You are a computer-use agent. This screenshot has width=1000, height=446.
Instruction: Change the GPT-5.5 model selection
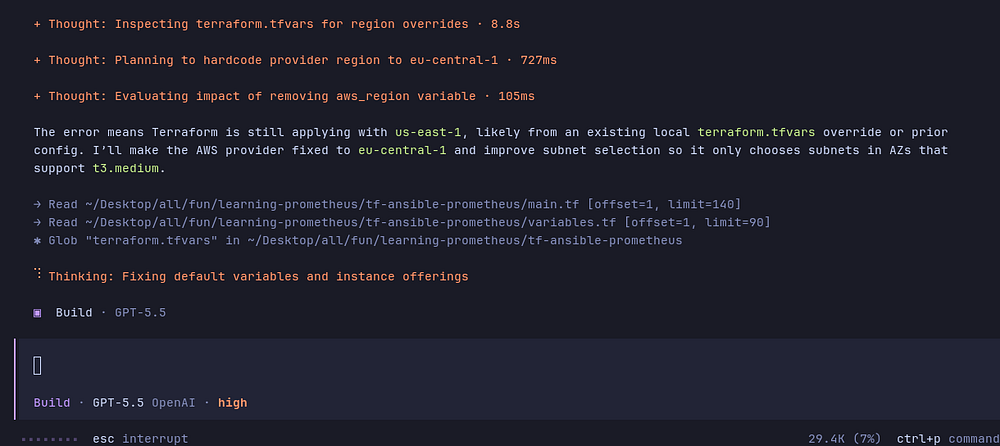coord(118,403)
